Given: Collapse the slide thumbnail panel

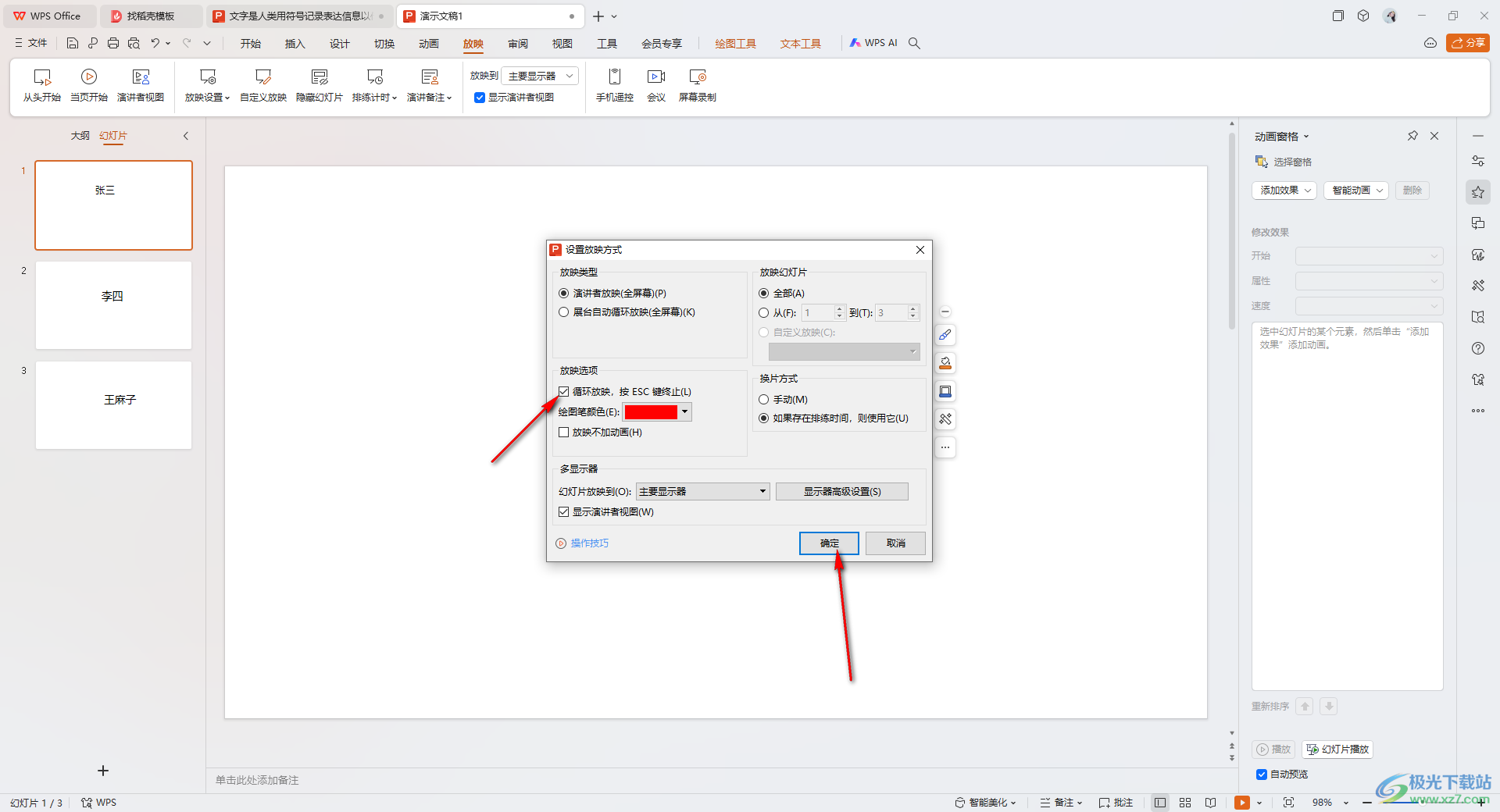Looking at the screenshot, I should click(x=186, y=136).
